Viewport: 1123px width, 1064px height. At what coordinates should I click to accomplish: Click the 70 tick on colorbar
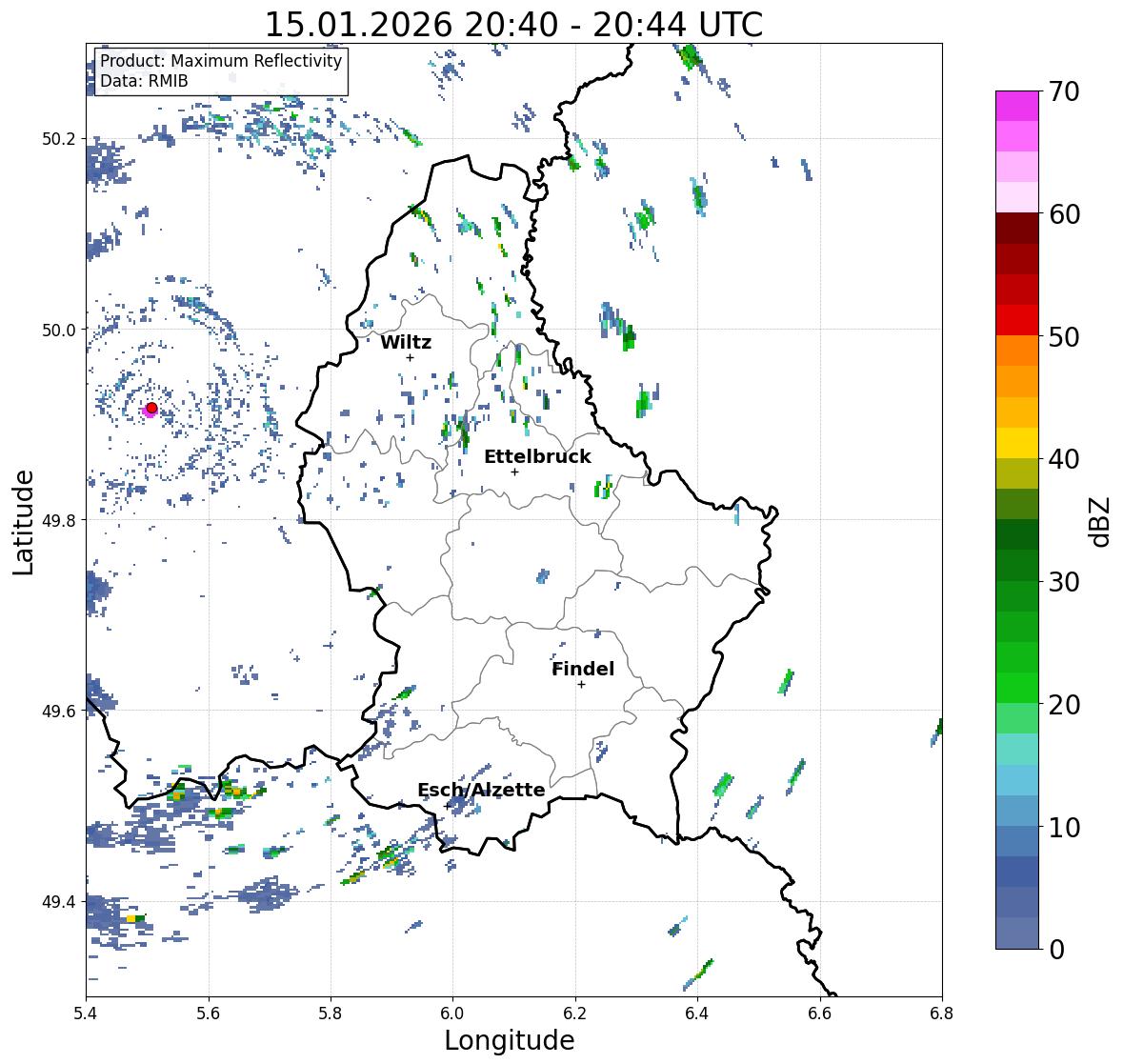tap(1064, 91)
